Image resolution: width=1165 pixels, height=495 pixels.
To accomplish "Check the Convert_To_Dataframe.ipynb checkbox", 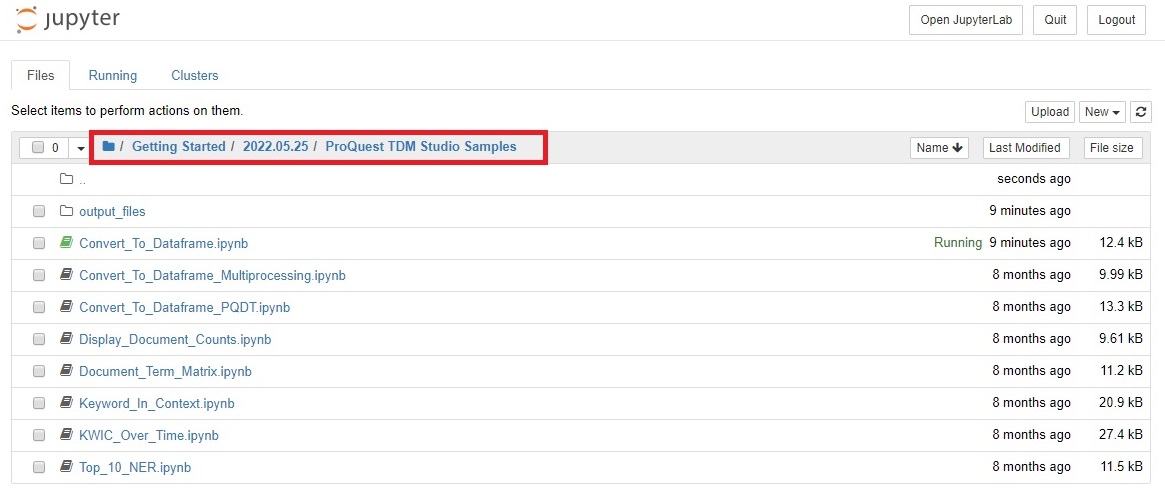I will (39, 244).
